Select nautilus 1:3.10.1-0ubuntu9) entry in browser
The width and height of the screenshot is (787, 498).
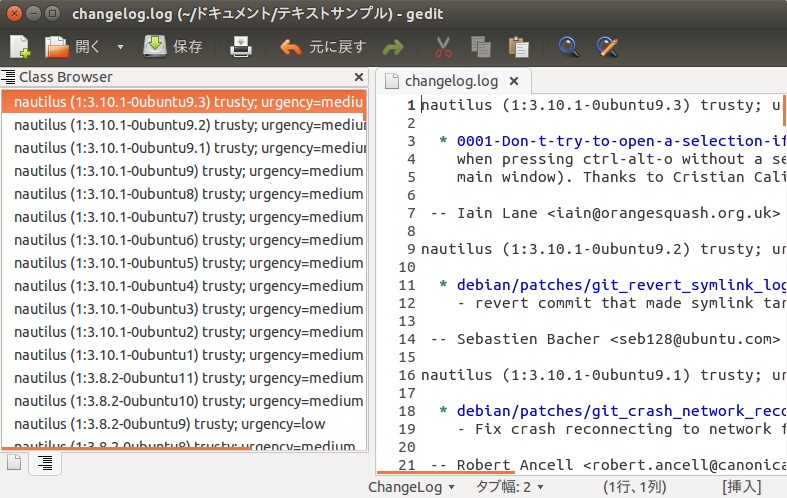[184, 171]
